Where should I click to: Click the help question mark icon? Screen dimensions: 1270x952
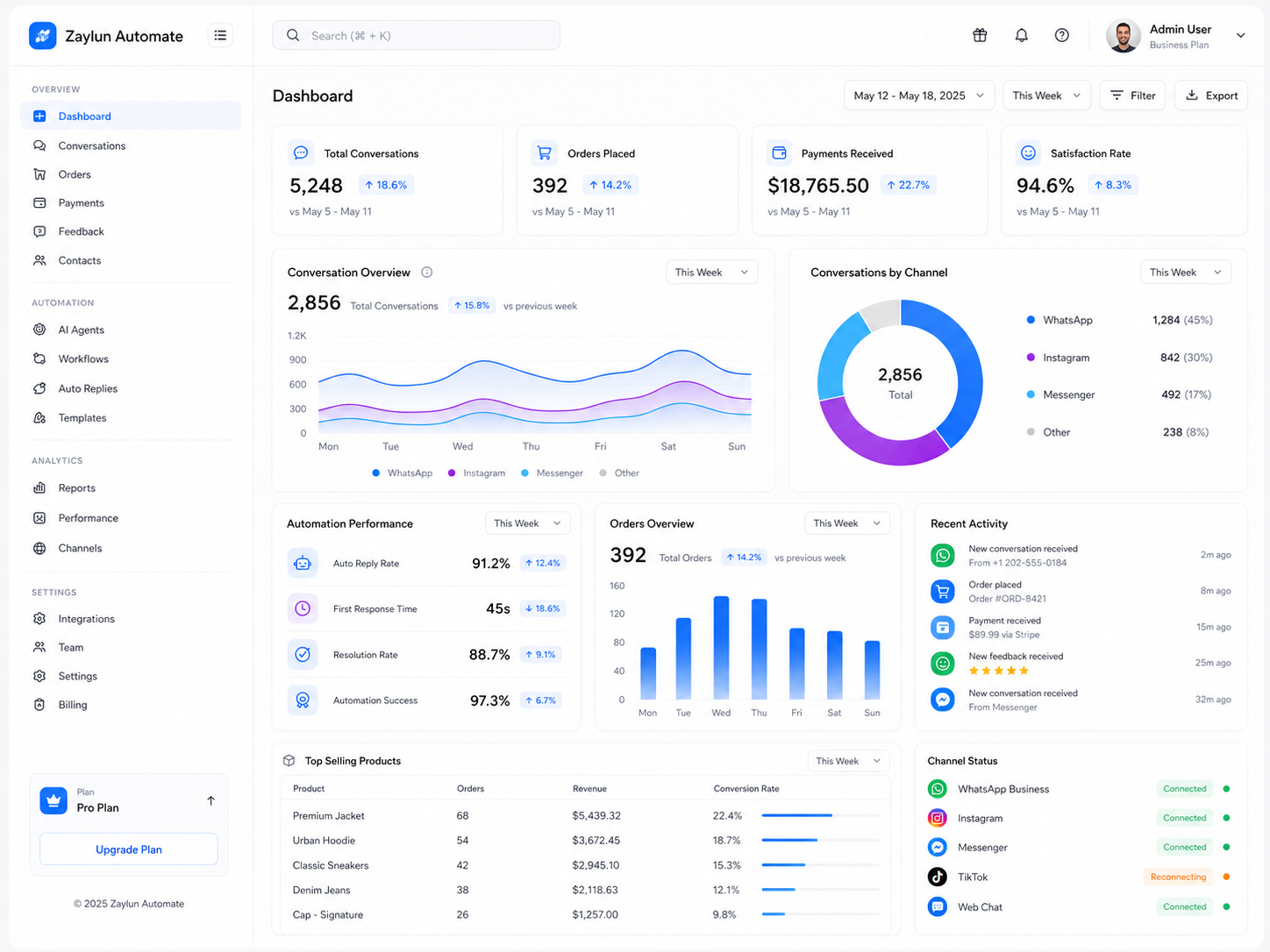click(x=1061, y=35)
